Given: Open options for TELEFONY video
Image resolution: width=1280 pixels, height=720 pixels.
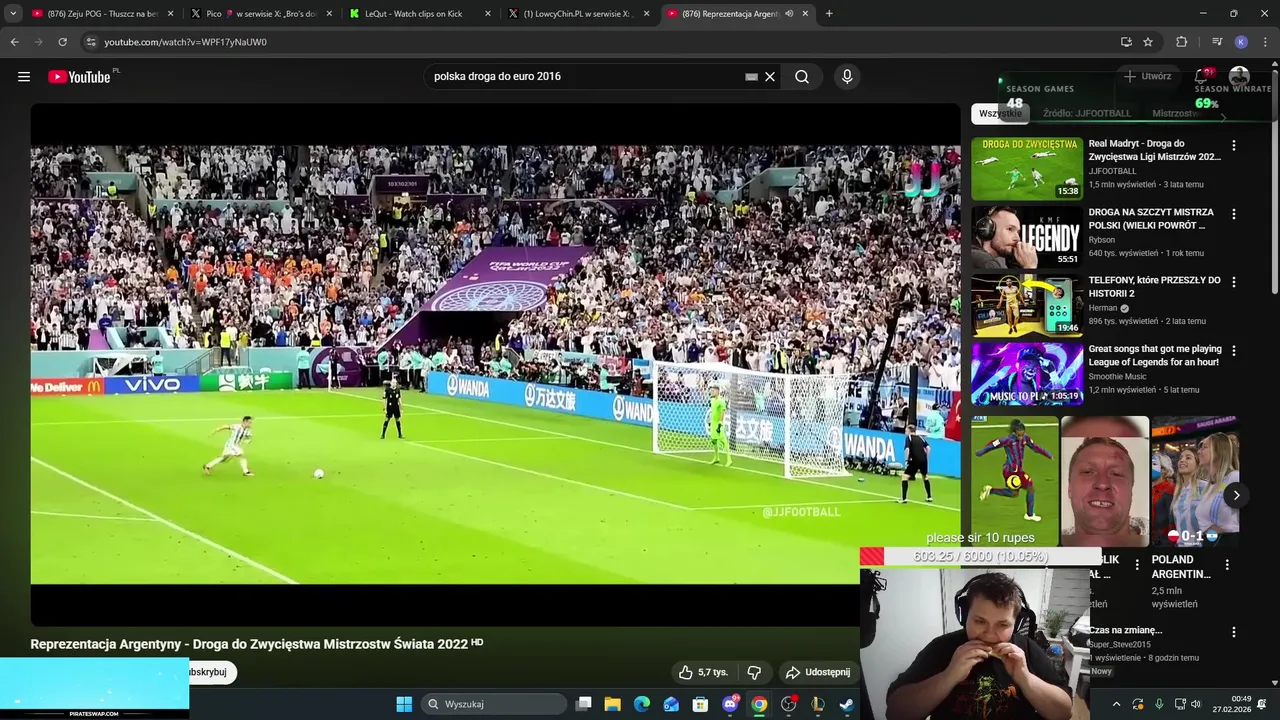Looking at the screenshot, I should [x=1233, y=282].
